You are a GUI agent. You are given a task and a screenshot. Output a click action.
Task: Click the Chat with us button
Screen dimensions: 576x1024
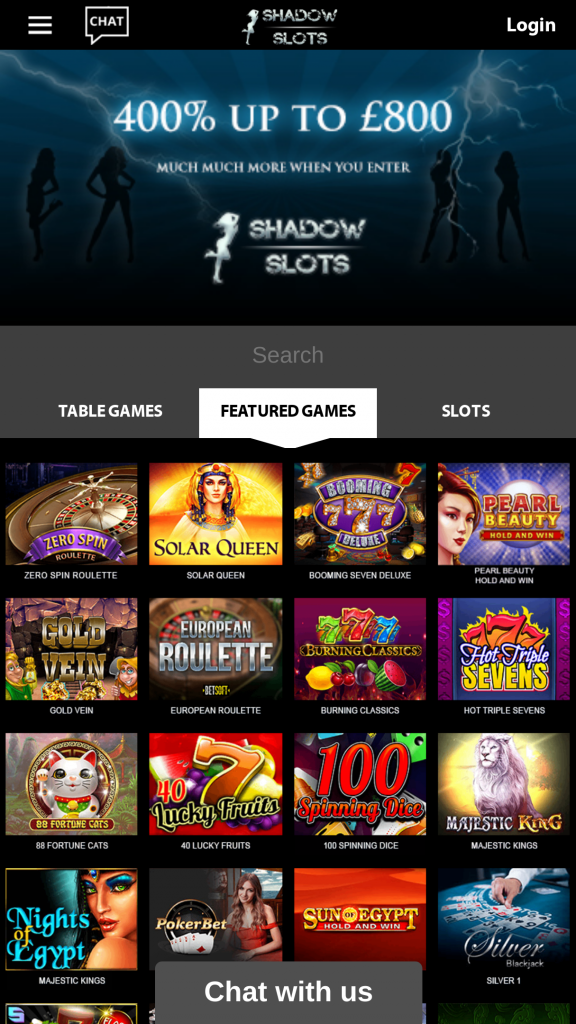pos(289,992)
